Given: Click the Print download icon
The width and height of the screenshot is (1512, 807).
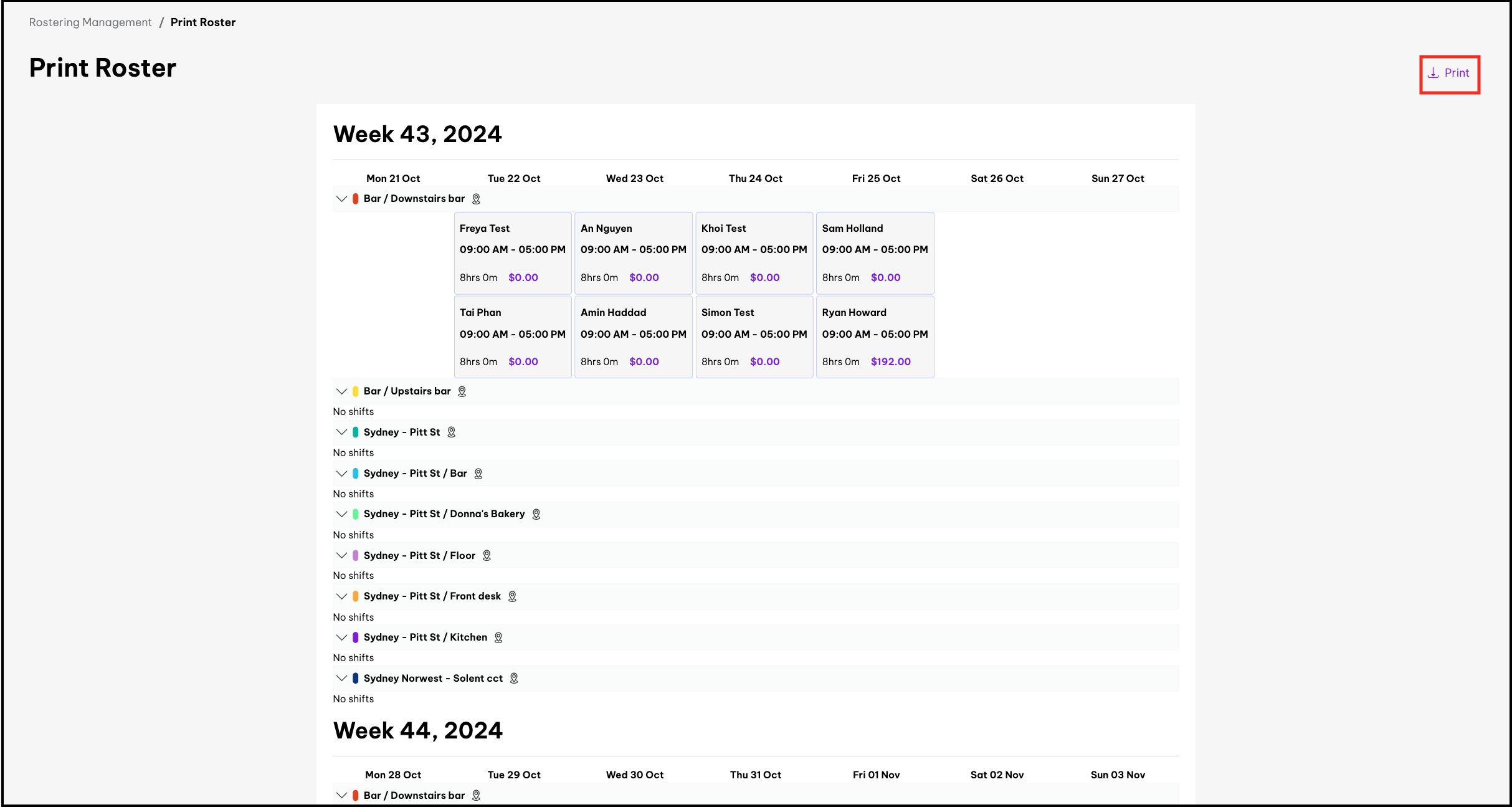Looking at the screenshot, I should click(1433, 73).
